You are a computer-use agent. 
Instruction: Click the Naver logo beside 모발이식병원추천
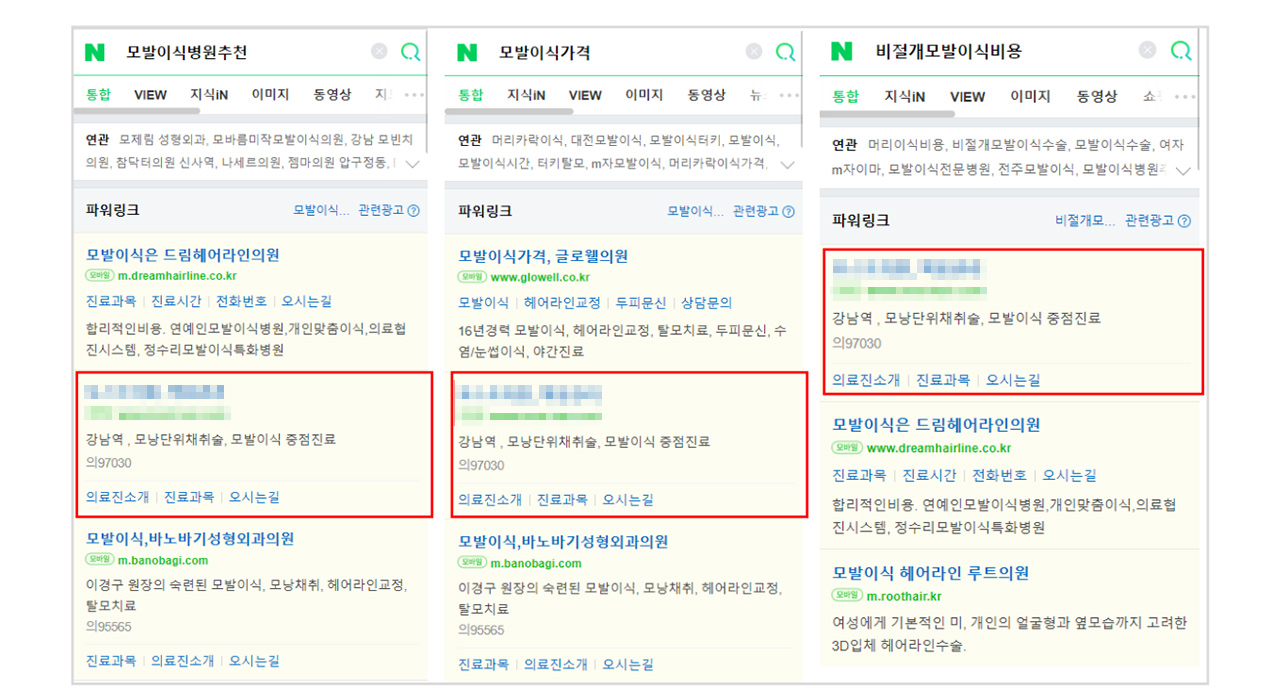pyautogui.click(x=95, y=52)
